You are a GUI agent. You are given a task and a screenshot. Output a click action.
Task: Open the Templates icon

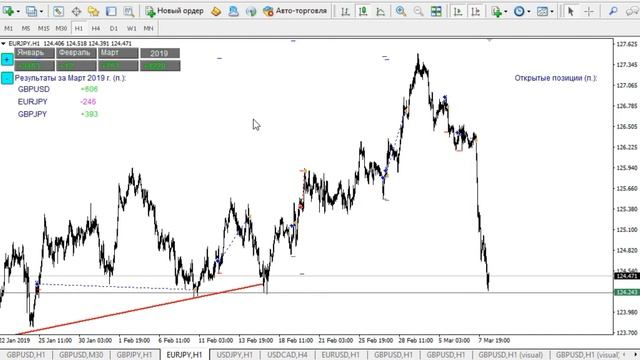pos(542,11)
